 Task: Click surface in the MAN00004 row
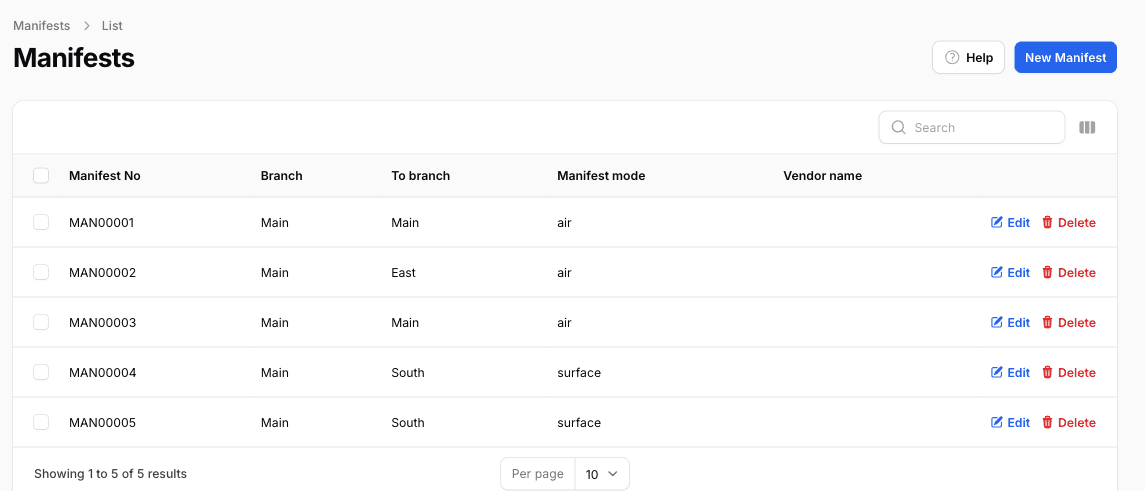pyautogui.click(x=579, y=373)
